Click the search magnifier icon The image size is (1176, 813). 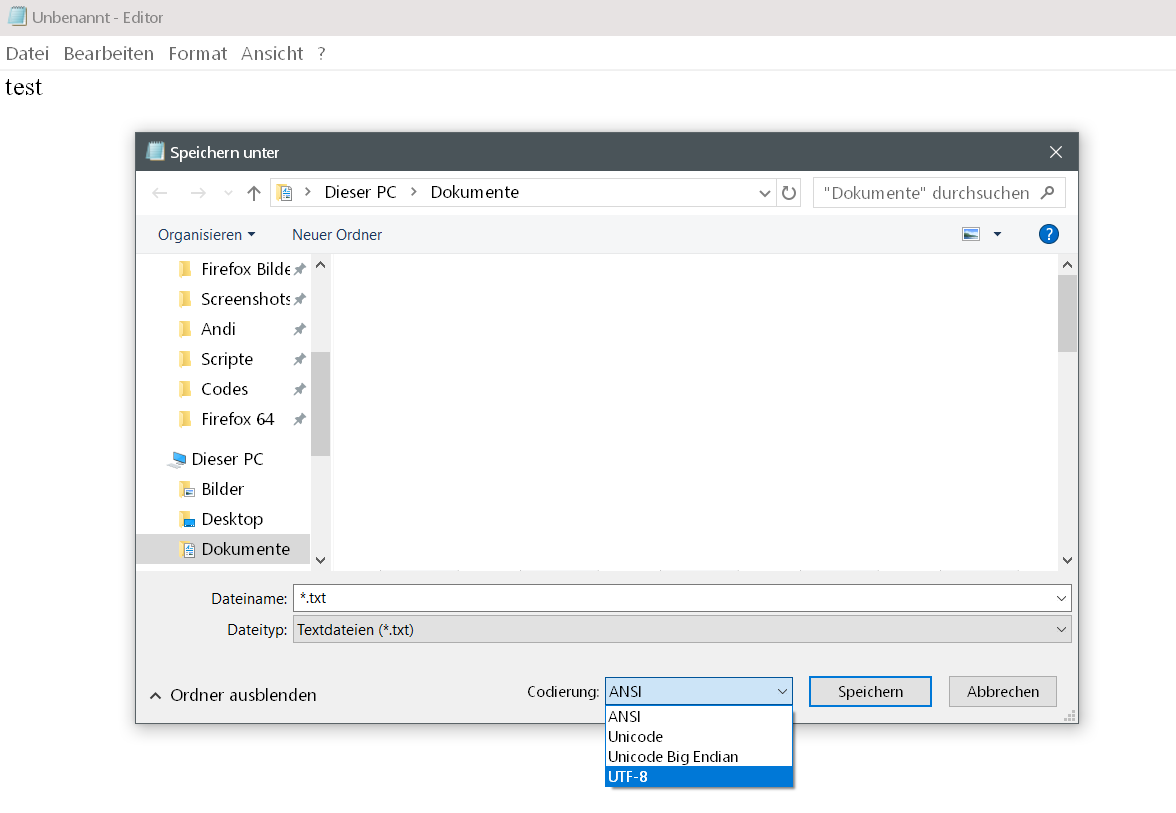coord(1047,193)
